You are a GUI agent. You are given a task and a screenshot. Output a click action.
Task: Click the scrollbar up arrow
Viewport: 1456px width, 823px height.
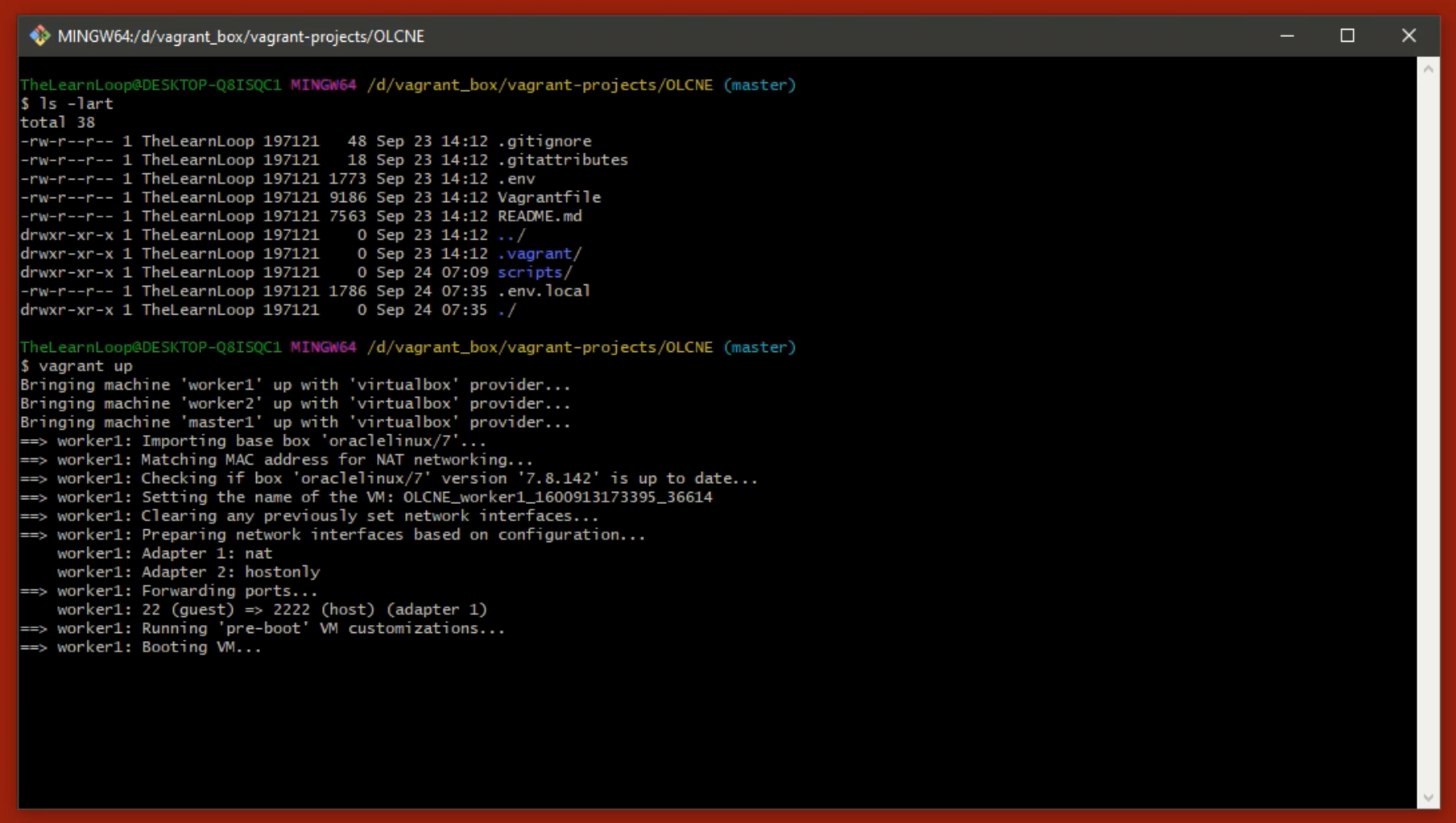(x=1428, y=69)
